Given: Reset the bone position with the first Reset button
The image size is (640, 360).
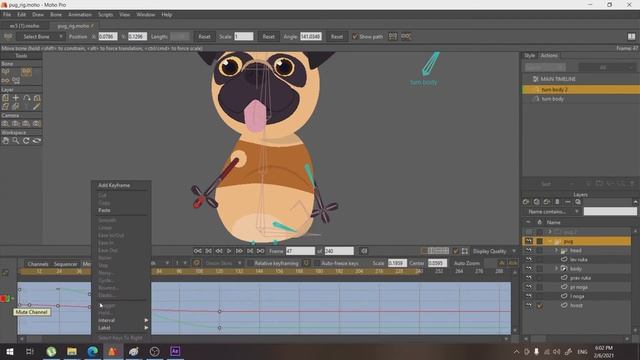Looking at the screenshot, I should point(204,36).
